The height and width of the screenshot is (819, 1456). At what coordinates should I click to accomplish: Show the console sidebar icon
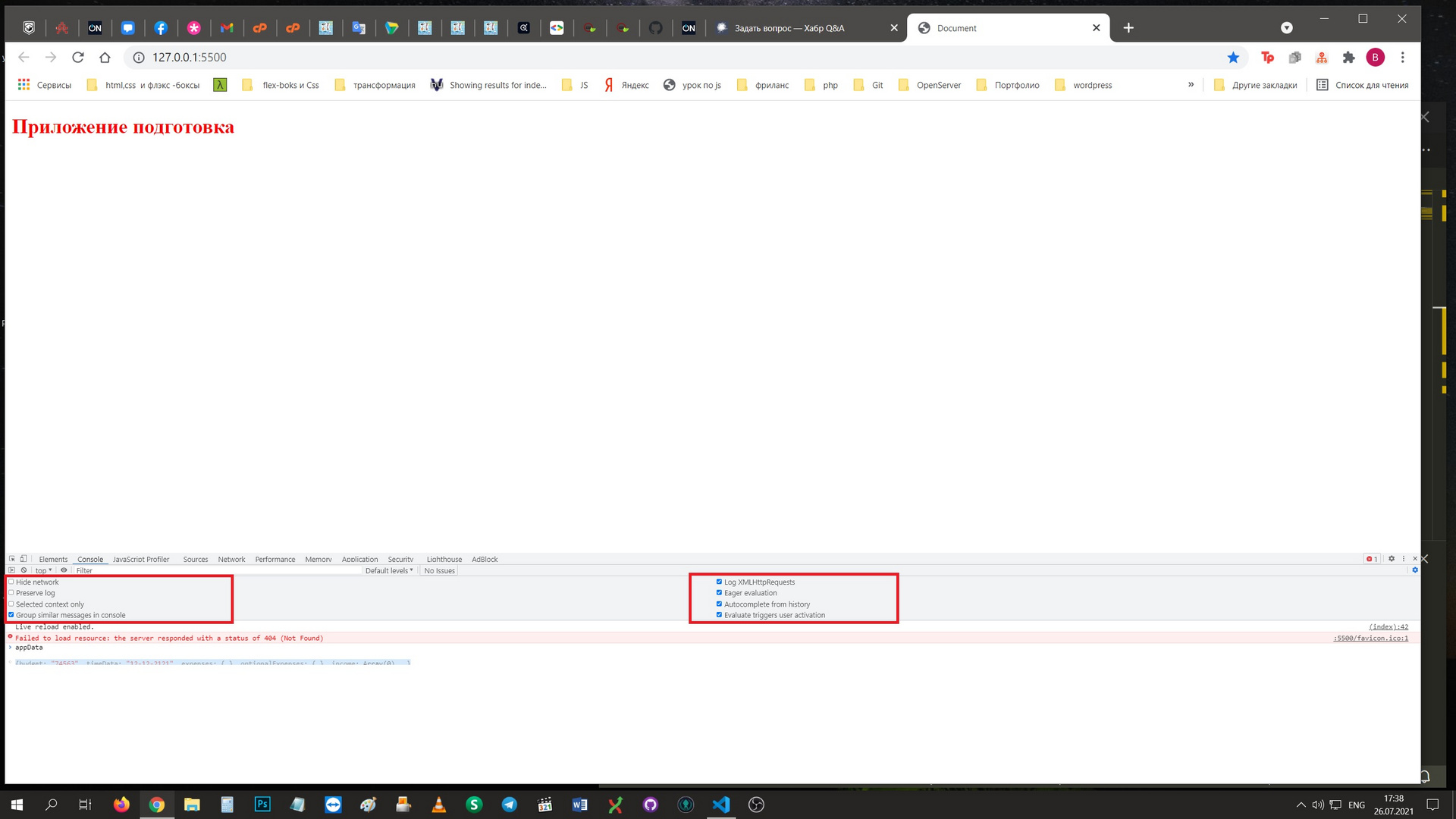point(11,570)
